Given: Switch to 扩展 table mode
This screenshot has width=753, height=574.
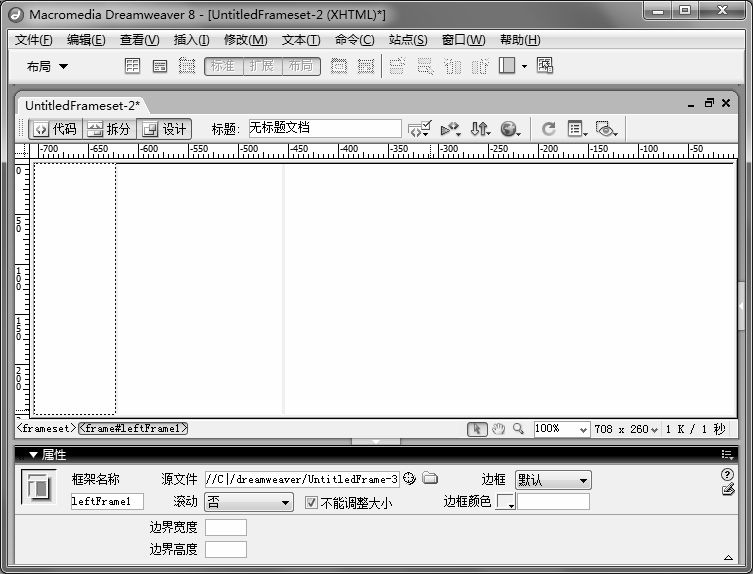Looking at the screenshot, I should (262, 66).
